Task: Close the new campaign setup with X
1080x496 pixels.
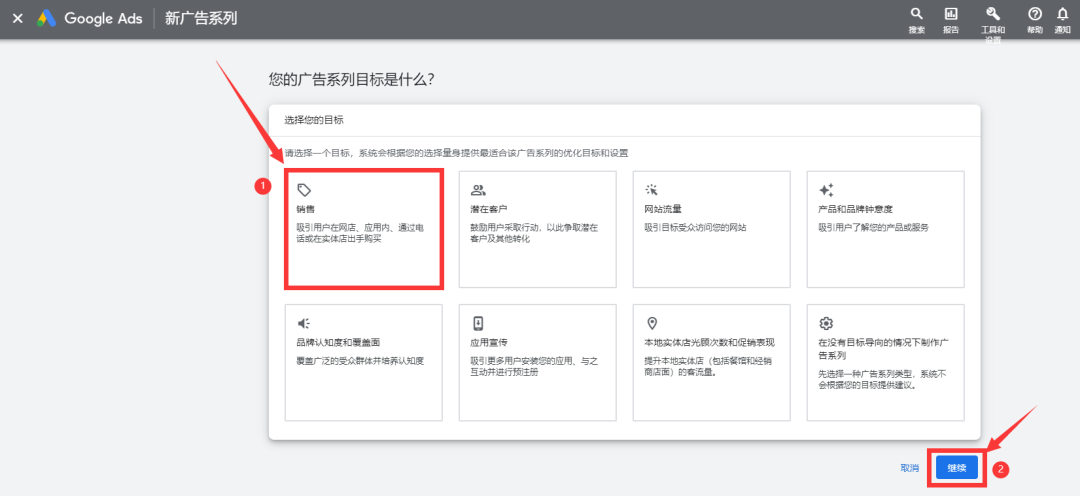Action: click(17, 19)
